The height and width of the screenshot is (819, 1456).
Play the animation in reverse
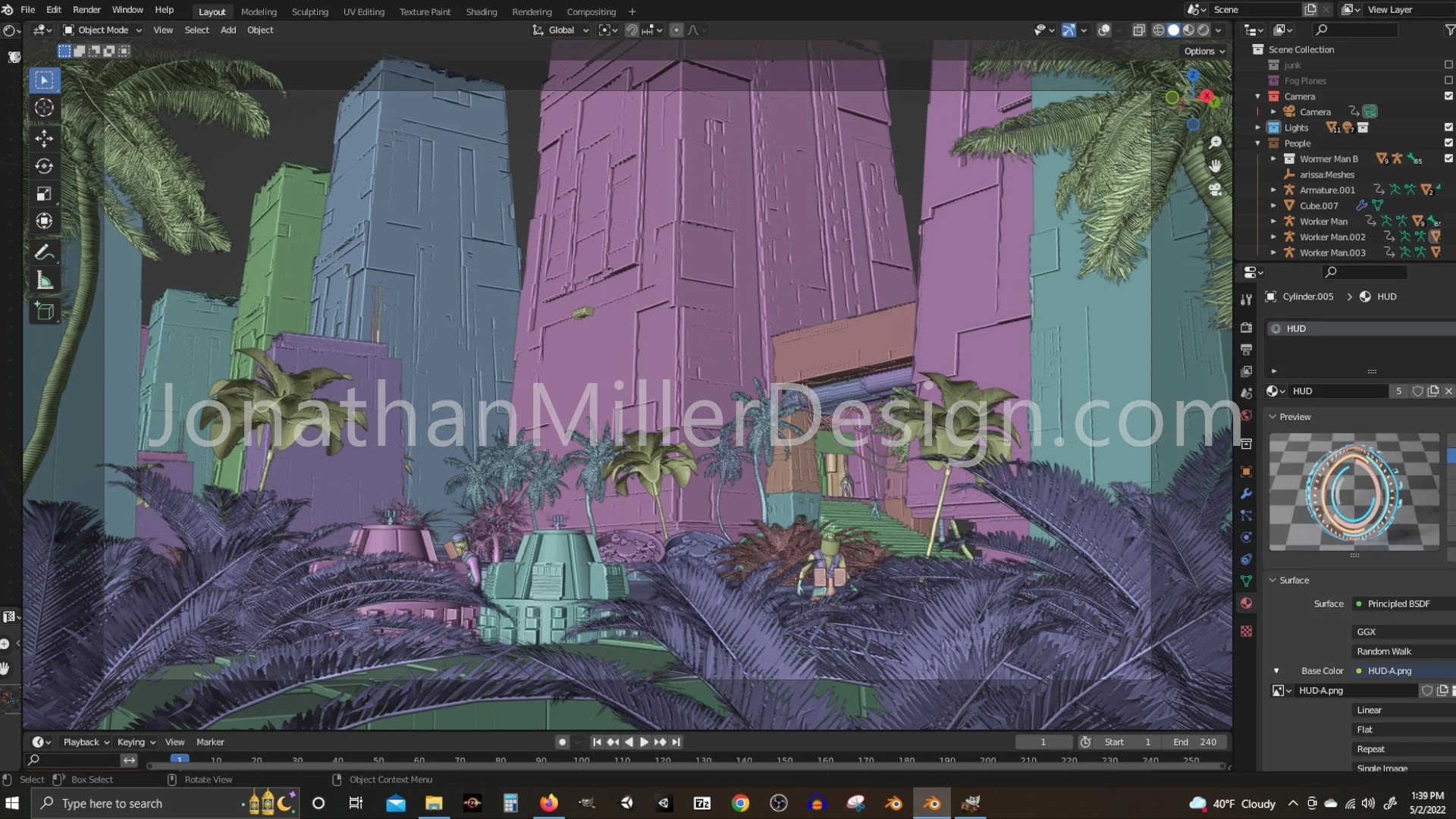tap(629, 742)
